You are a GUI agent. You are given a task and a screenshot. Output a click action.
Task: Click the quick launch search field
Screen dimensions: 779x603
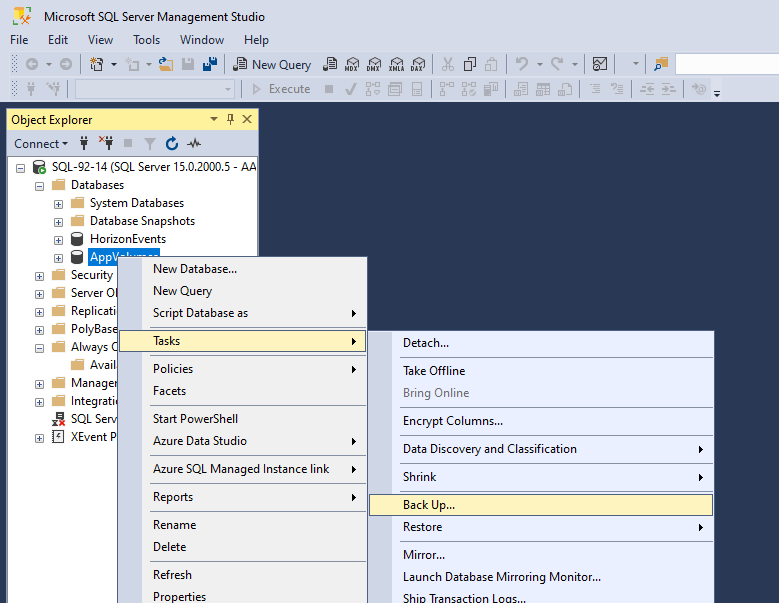tap(726, 64)
